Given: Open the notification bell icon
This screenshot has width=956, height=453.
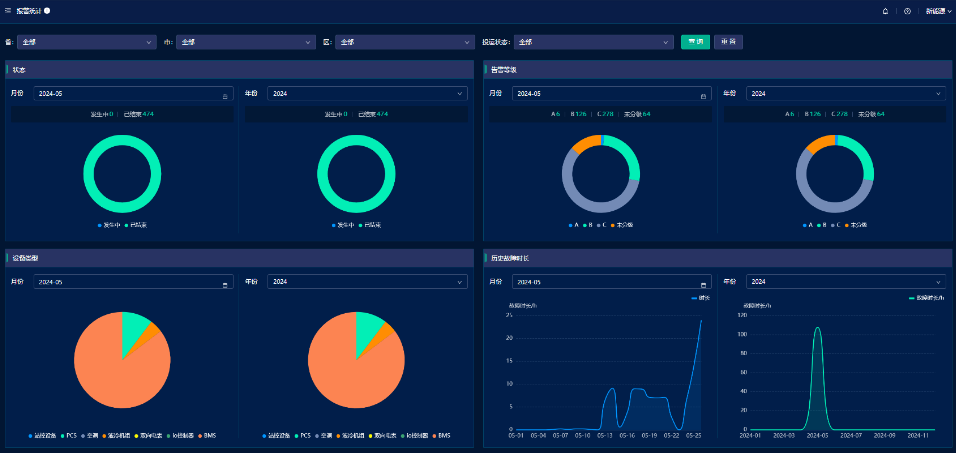Looking at the screenshot, I should click(x=885, y=11).
